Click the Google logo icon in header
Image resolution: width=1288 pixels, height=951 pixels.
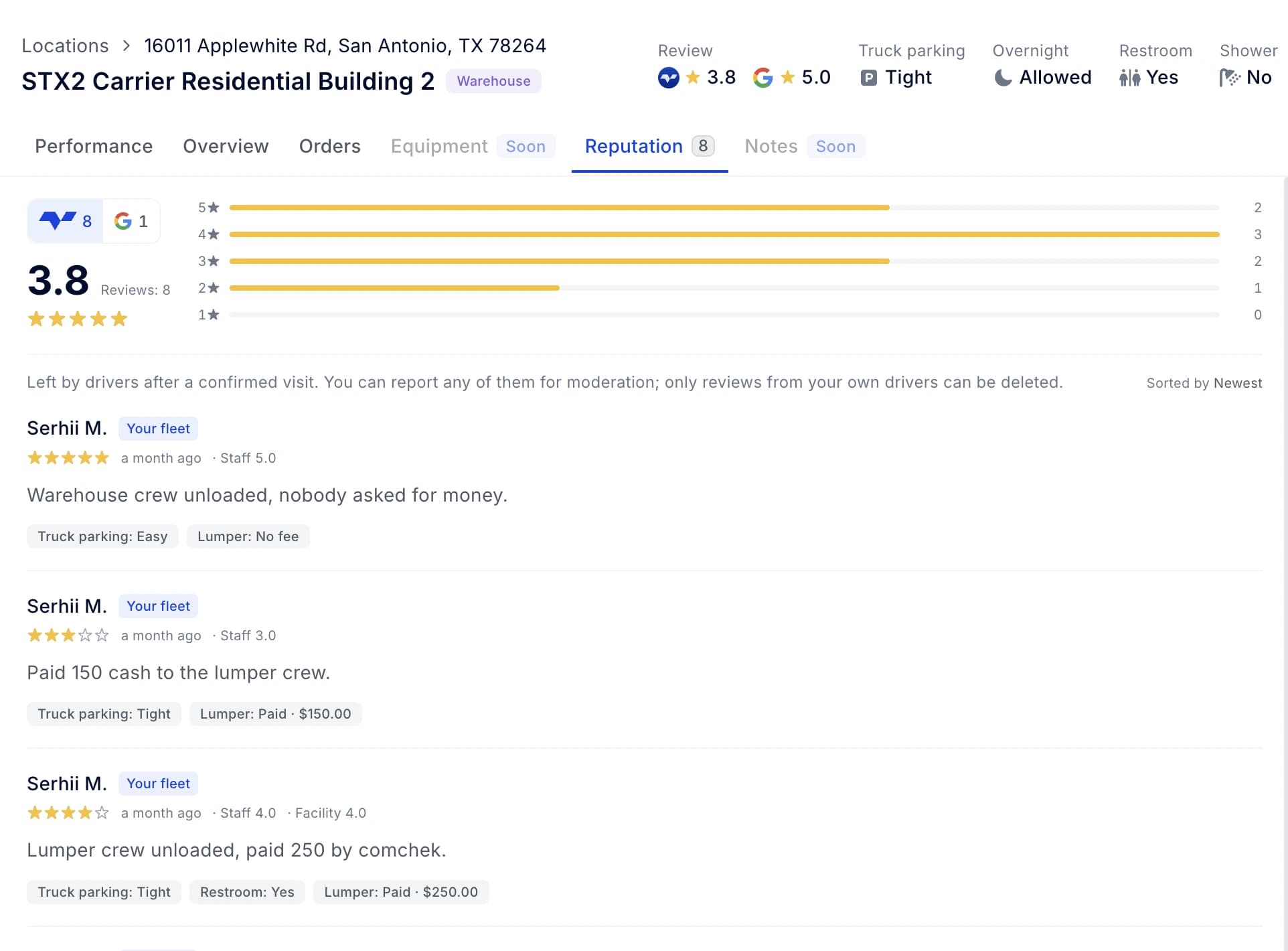762,78
